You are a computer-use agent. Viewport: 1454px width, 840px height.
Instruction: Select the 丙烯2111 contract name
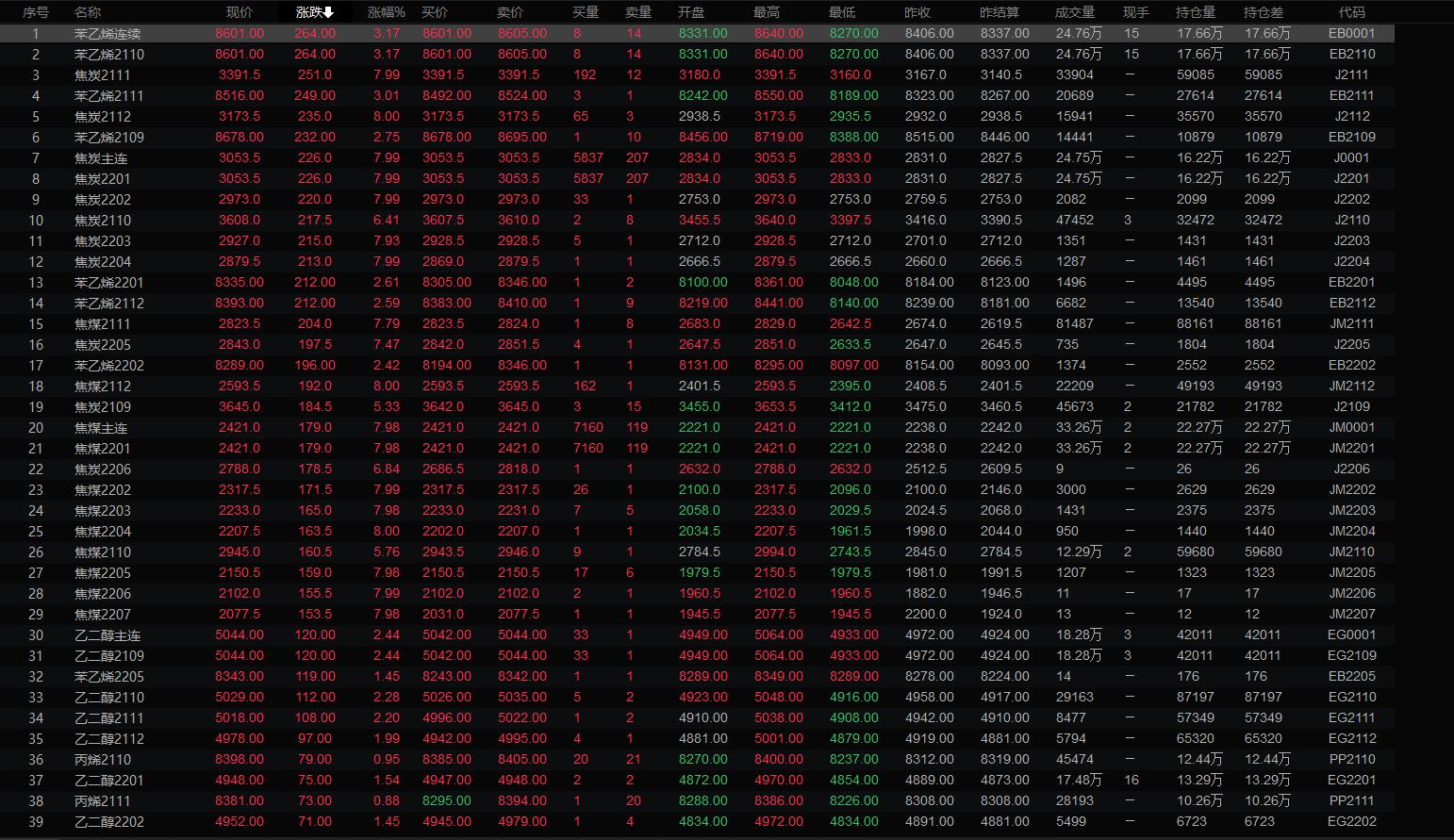(x=103, y=801)
